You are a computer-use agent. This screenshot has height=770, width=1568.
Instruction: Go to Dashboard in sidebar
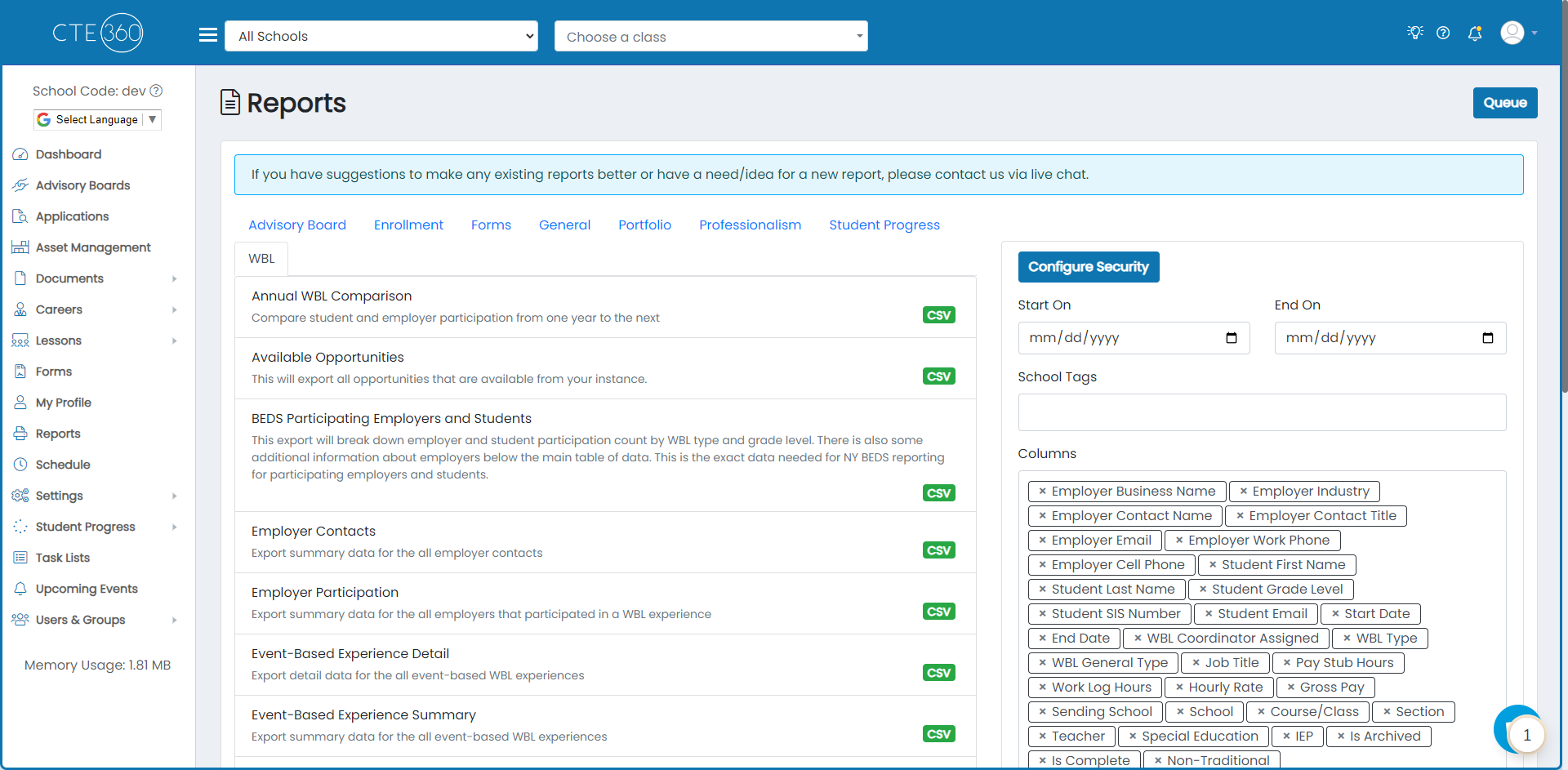tap(69, 154)
